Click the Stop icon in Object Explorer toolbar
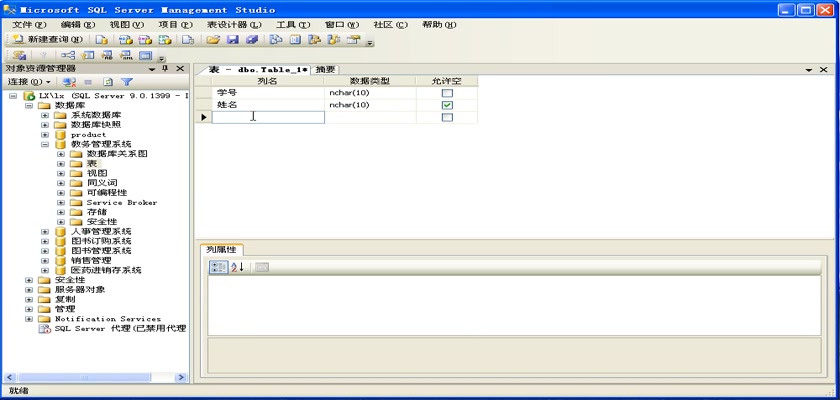The width and height of the screenshot is (840, 400). point(88,82)
